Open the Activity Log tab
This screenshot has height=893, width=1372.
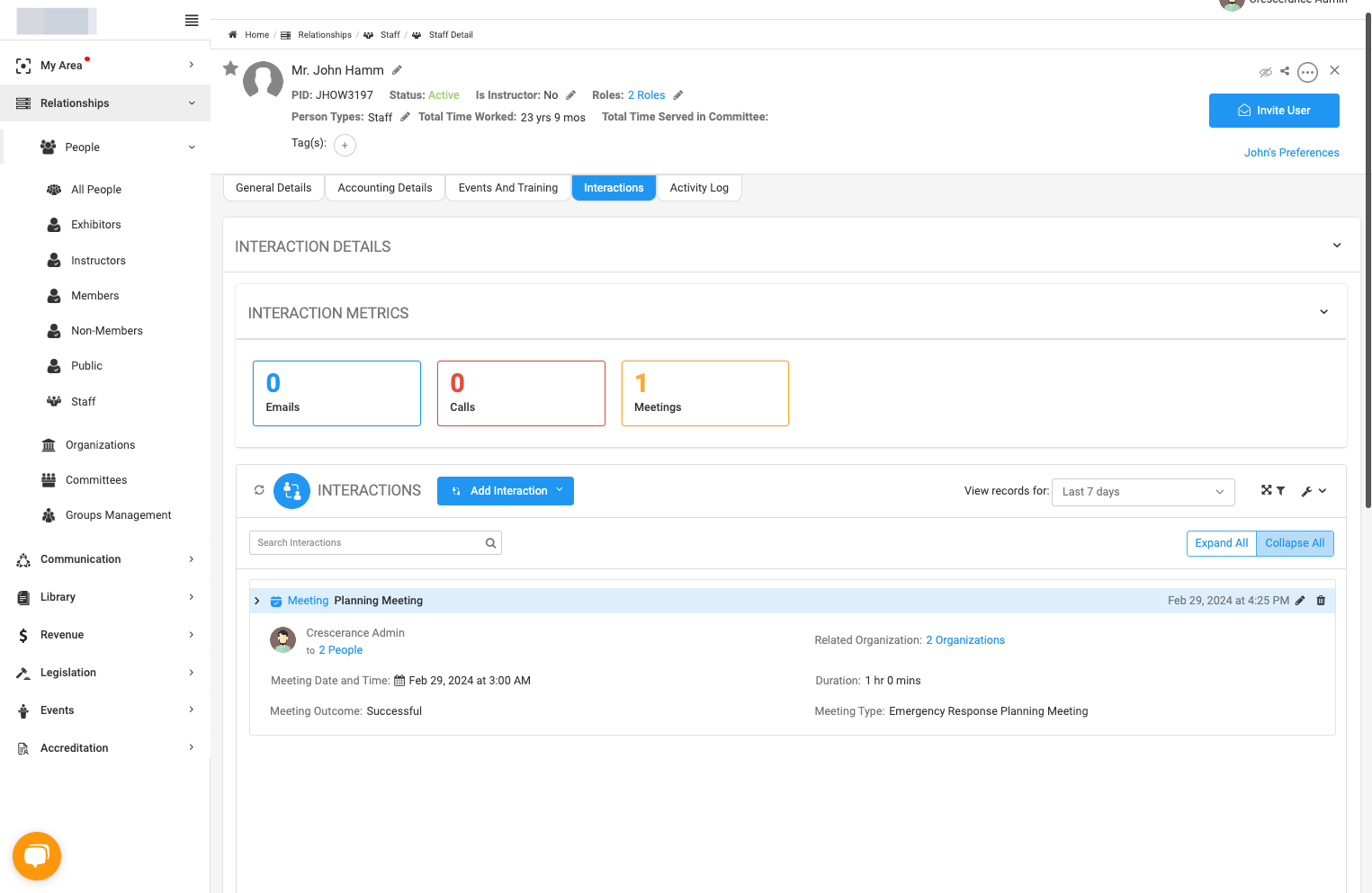click(x=699, y=188)
